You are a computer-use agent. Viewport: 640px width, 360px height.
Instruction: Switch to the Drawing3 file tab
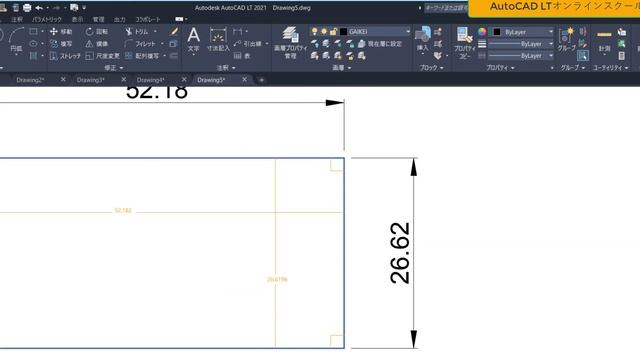click(91, 80)
